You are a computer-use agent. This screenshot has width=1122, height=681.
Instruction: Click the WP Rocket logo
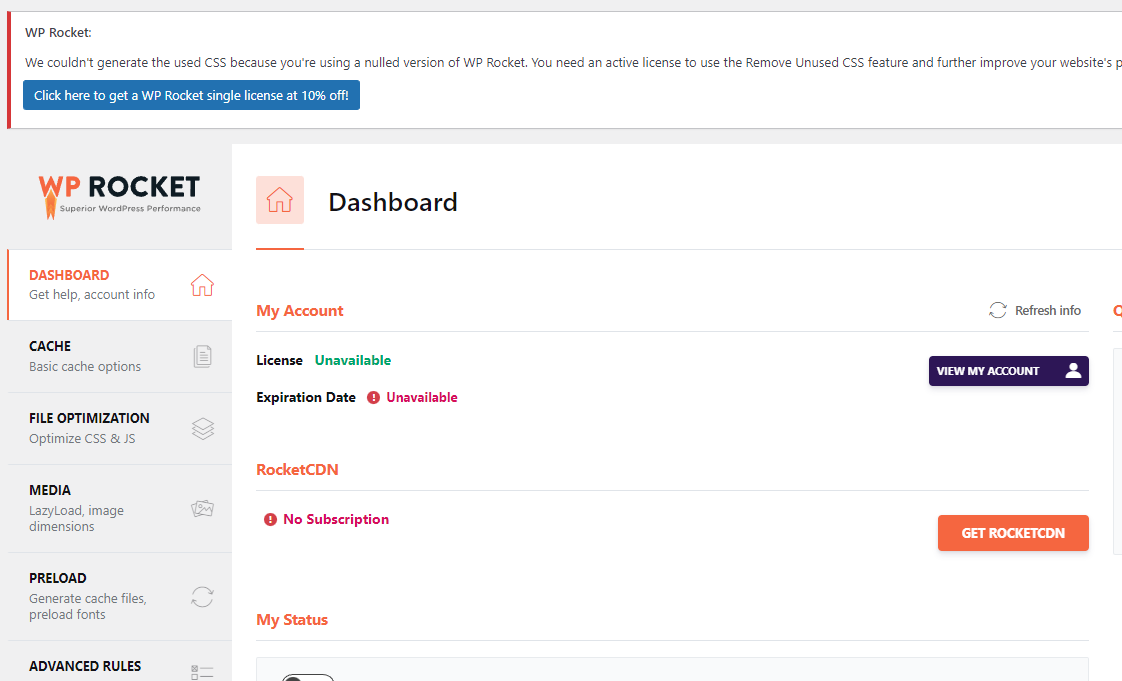click(x=119, y=194)
